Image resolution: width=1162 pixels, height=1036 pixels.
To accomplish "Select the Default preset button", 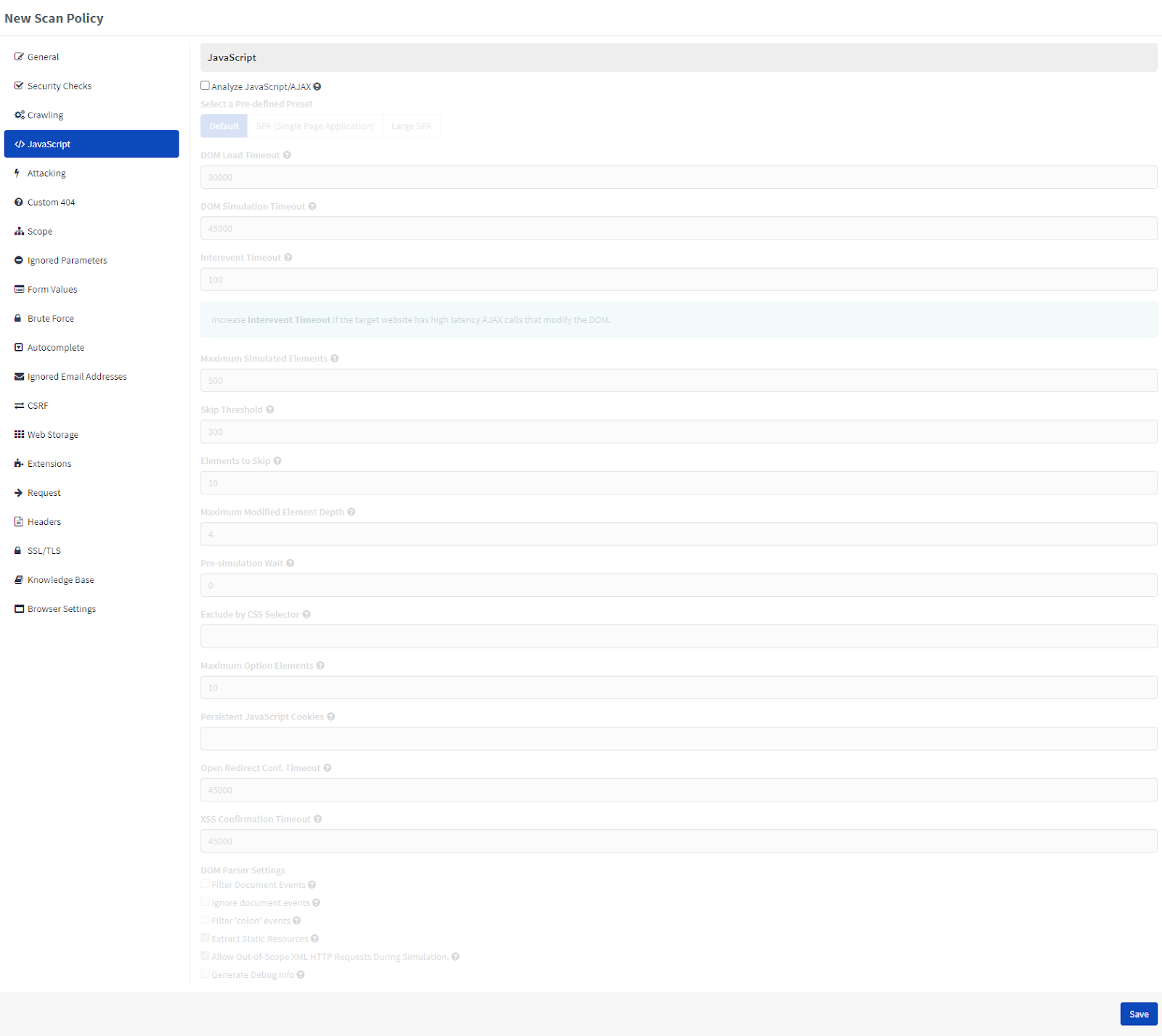I will click(x=224, y=126).
